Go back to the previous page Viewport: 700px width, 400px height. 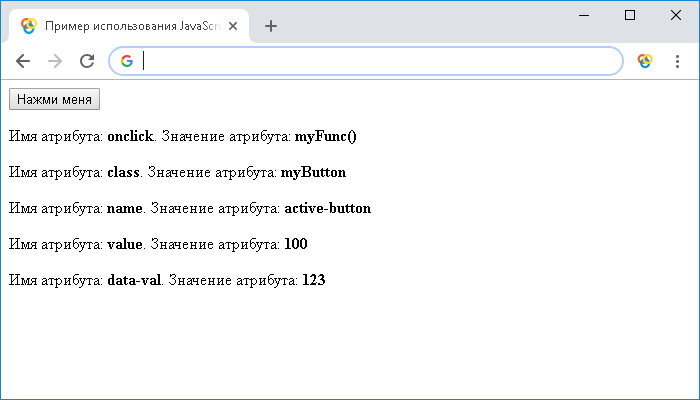pos(23,61)
